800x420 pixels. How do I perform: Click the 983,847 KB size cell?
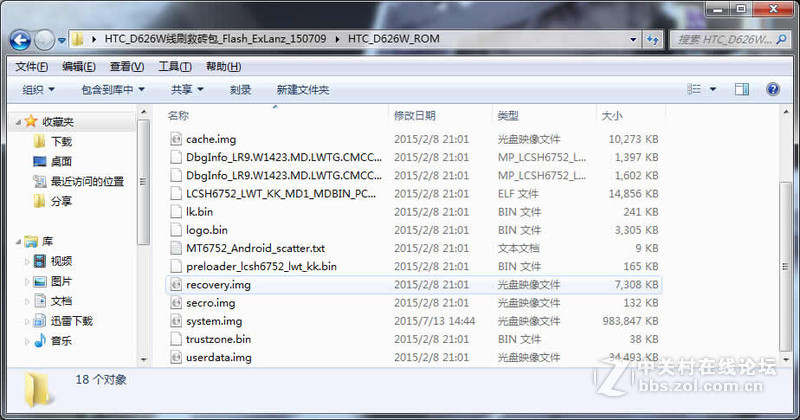pyautogui.click(x=631, y=321)
